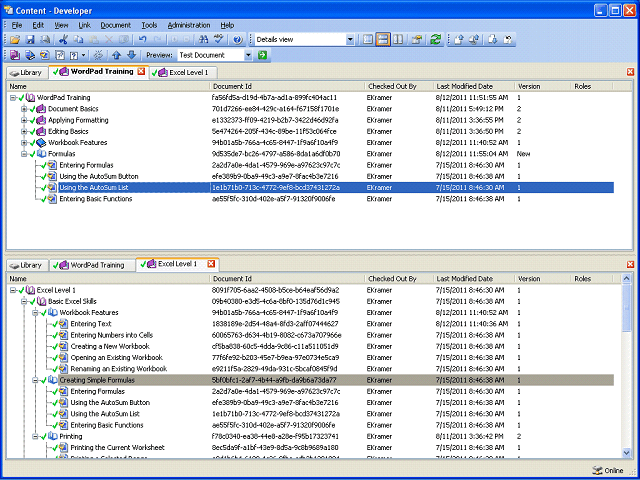Click the Copy icon in toolbar
Screen dimensions: 640x480
click(x=78, y=40)
